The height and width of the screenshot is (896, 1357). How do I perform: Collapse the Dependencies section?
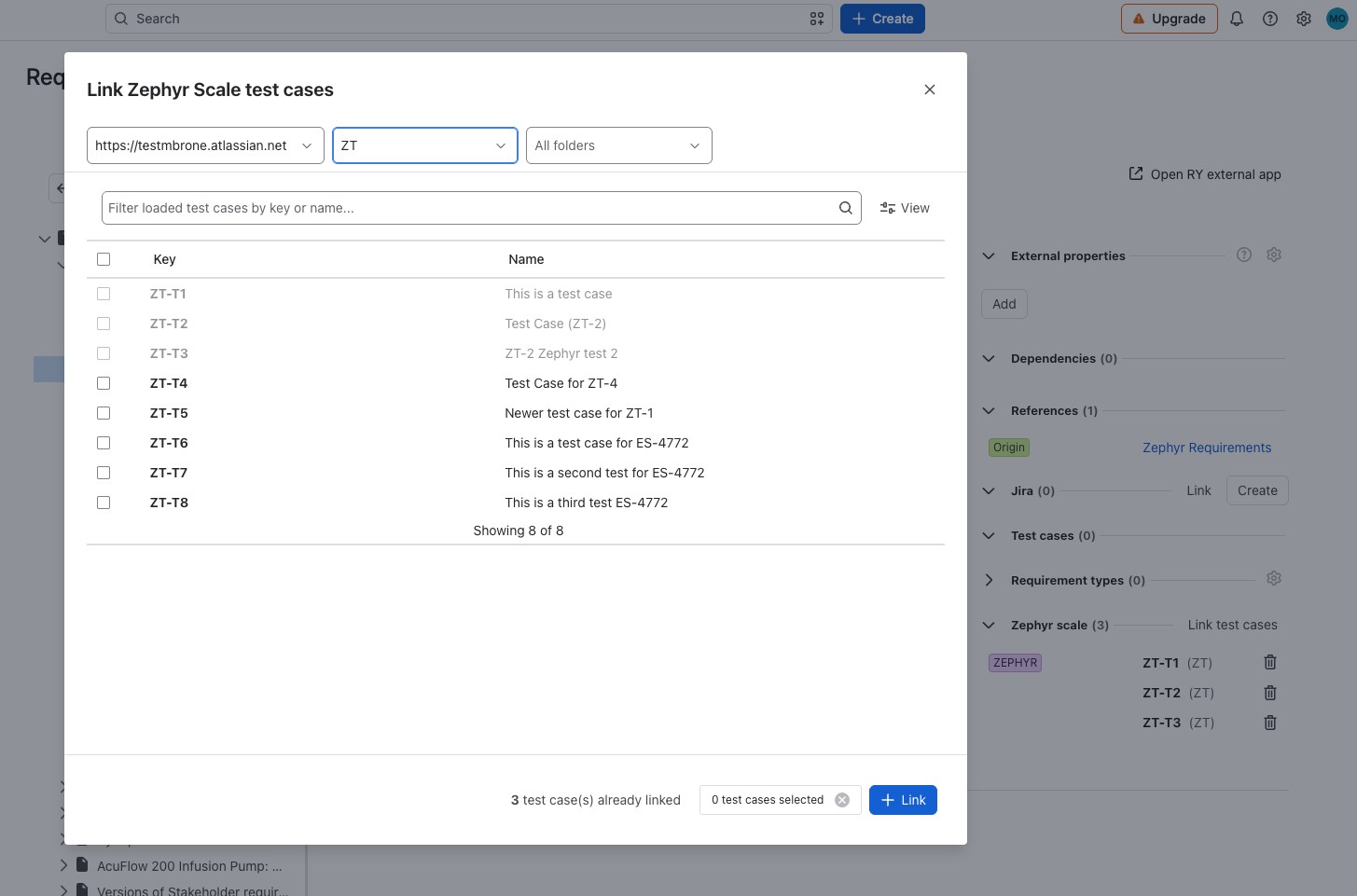(989, 358)
